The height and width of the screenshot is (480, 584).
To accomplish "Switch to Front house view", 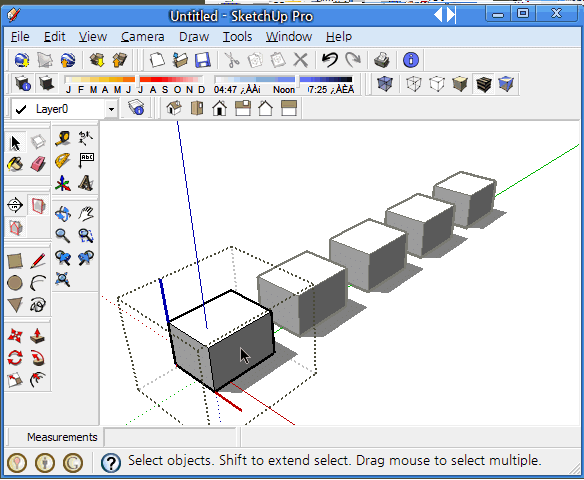I will pos(220,108).
